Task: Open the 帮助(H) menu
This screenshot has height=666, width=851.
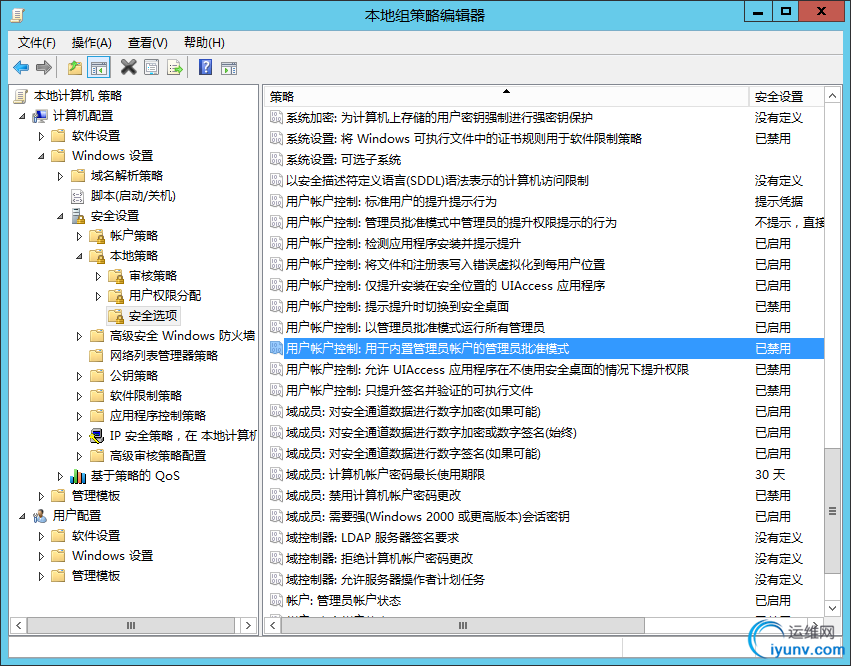Action: (204, 42)
